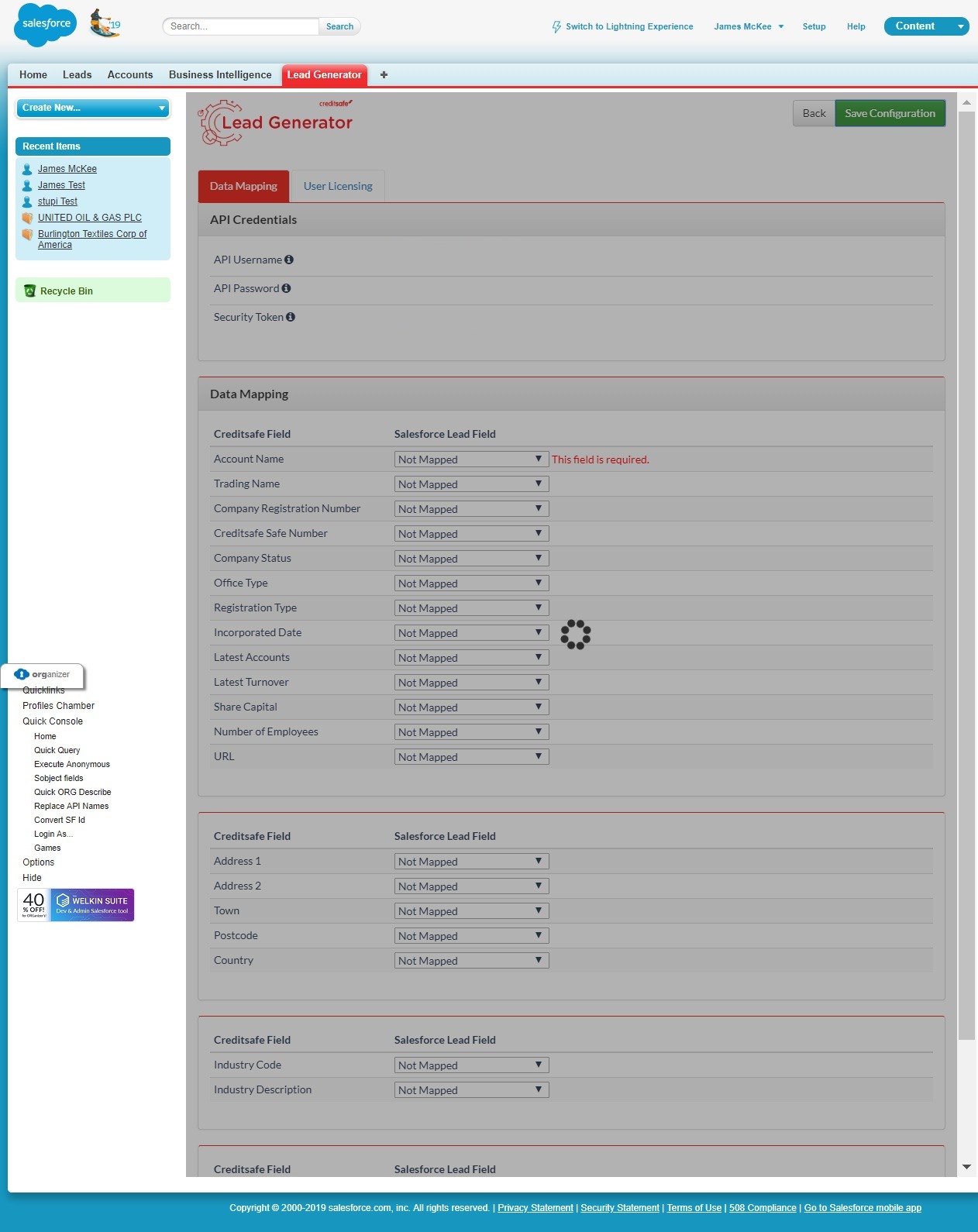Image resolution: width=978 pixels, height=1232 pixels.
Task: Click into the top Search input field
Action: pos(241,26)
